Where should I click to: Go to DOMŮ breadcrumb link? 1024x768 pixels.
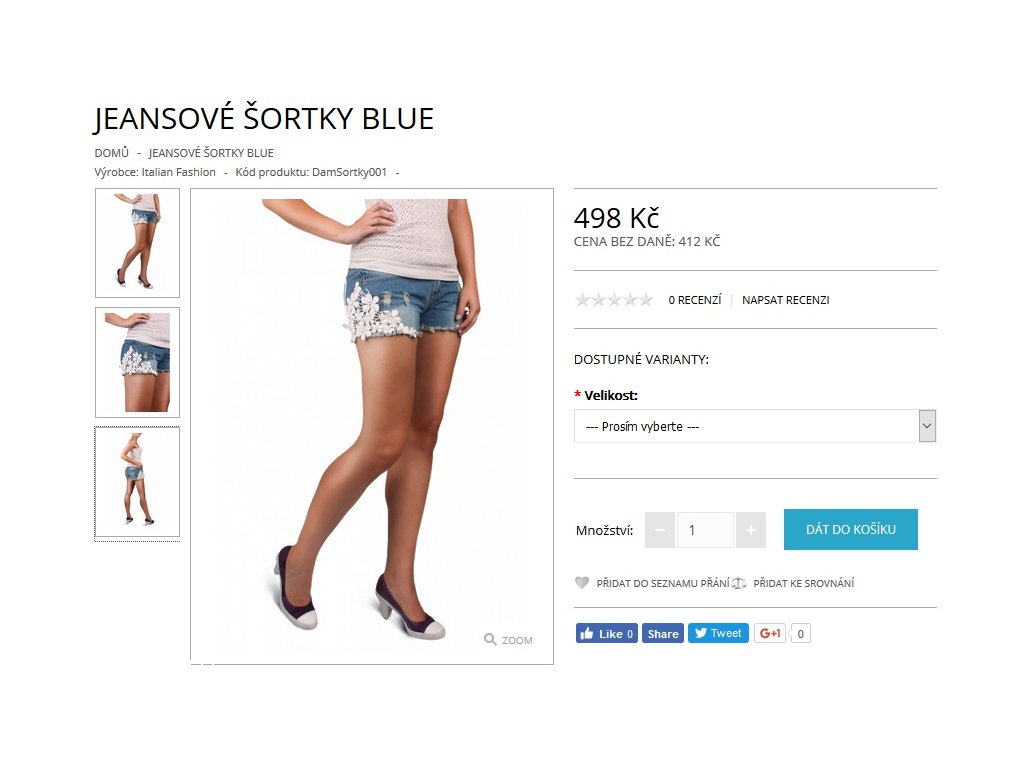[112, 153]
